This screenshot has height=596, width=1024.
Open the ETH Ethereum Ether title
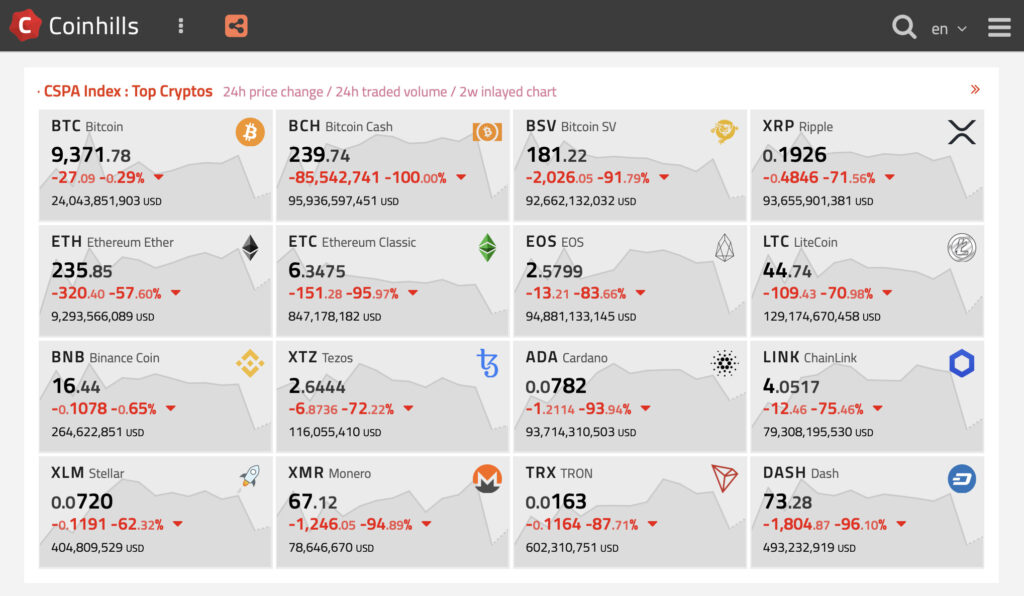coord(112,242)
